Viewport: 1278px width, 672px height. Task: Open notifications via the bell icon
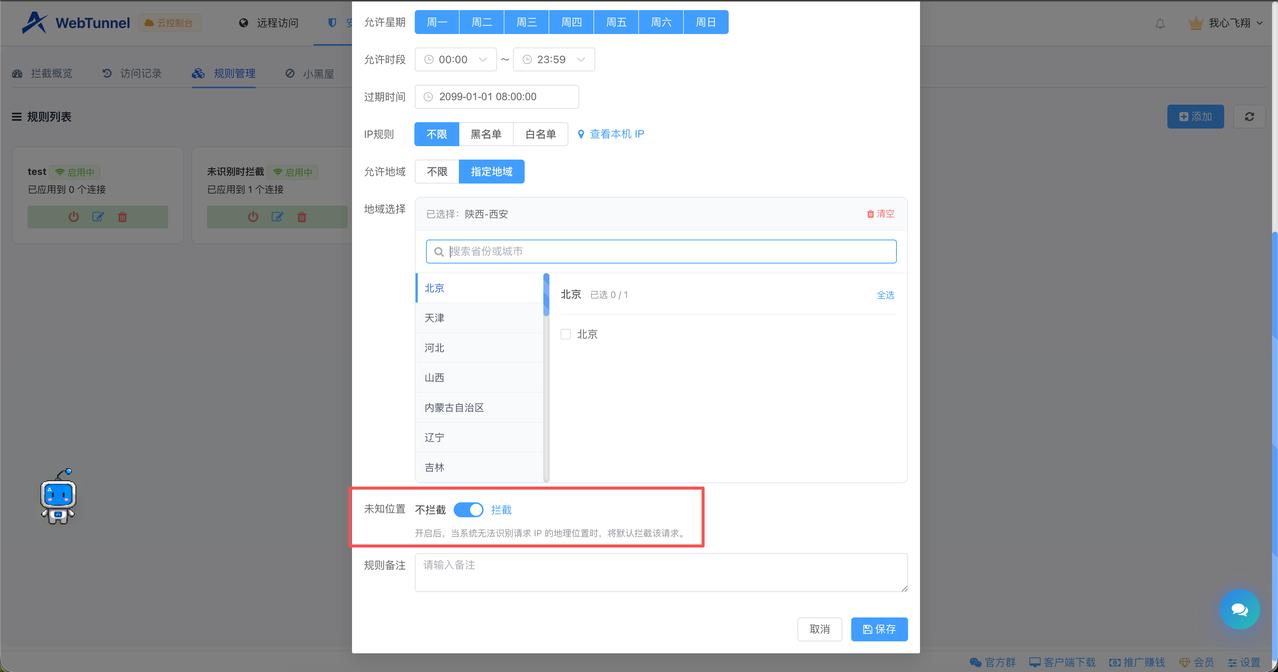tap(1160, 23)
